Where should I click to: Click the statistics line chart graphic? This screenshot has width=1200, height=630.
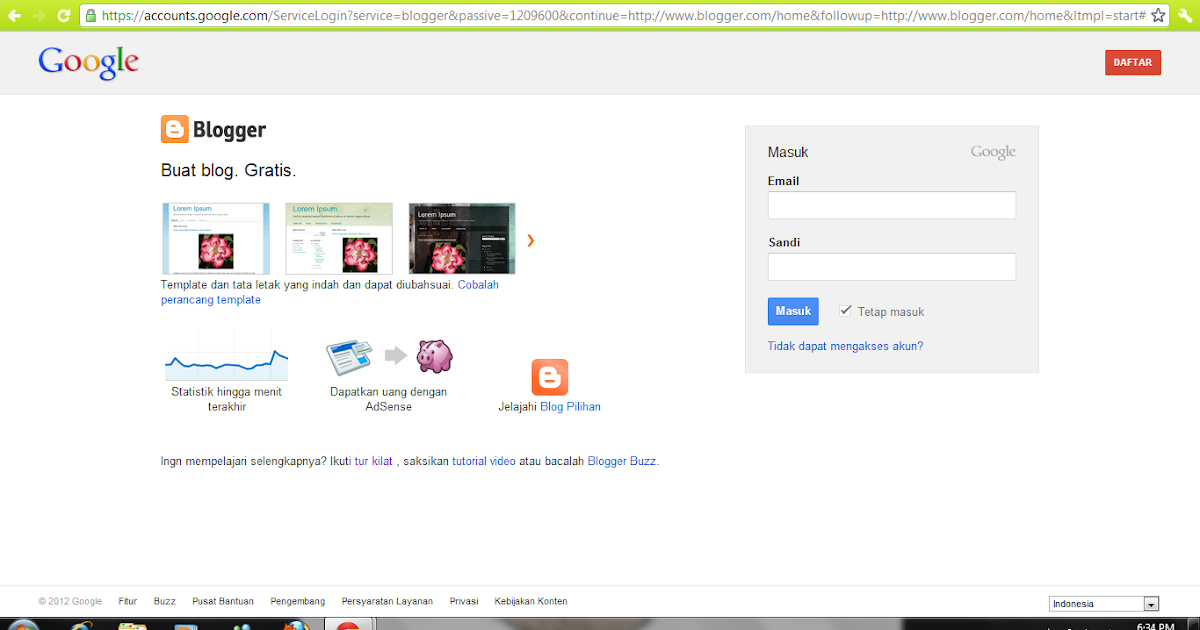pyautogui.click(x=226, y=357)
